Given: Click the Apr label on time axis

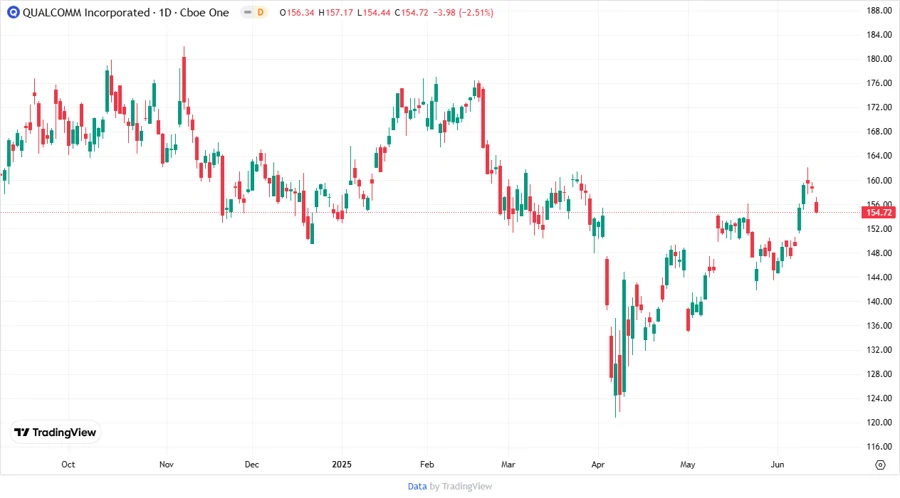Looking at the screenshot, I should 598,464.
